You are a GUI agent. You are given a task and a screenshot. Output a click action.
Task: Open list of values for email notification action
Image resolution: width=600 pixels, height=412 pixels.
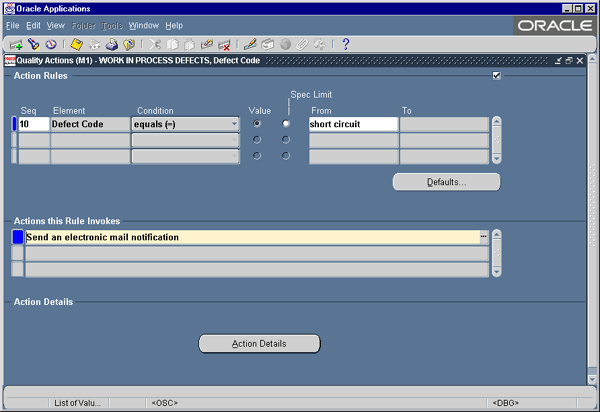click(x=483, y=237)
